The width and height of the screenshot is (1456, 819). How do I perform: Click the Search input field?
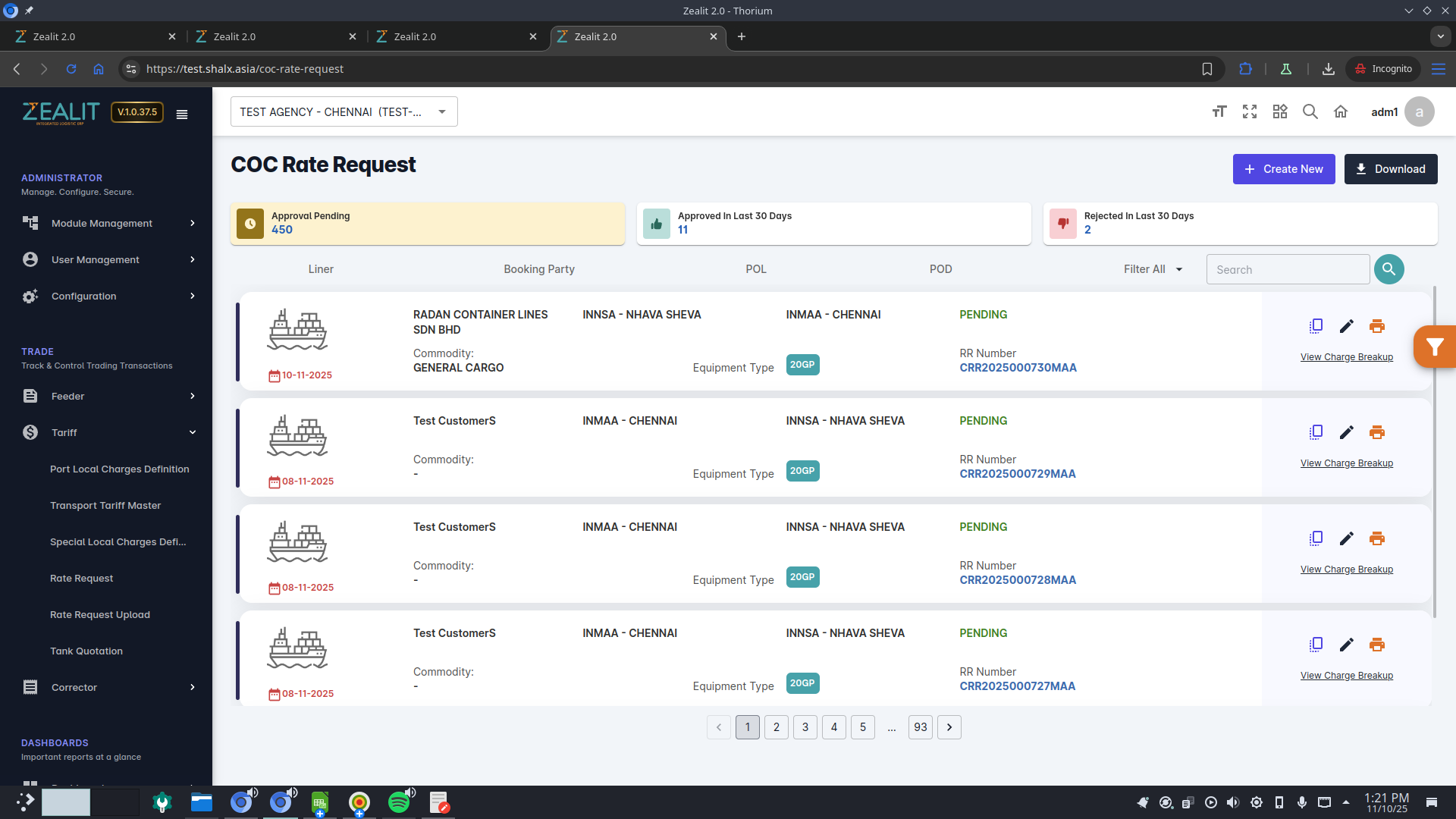pyautogui.click(x=1288, y=269)
